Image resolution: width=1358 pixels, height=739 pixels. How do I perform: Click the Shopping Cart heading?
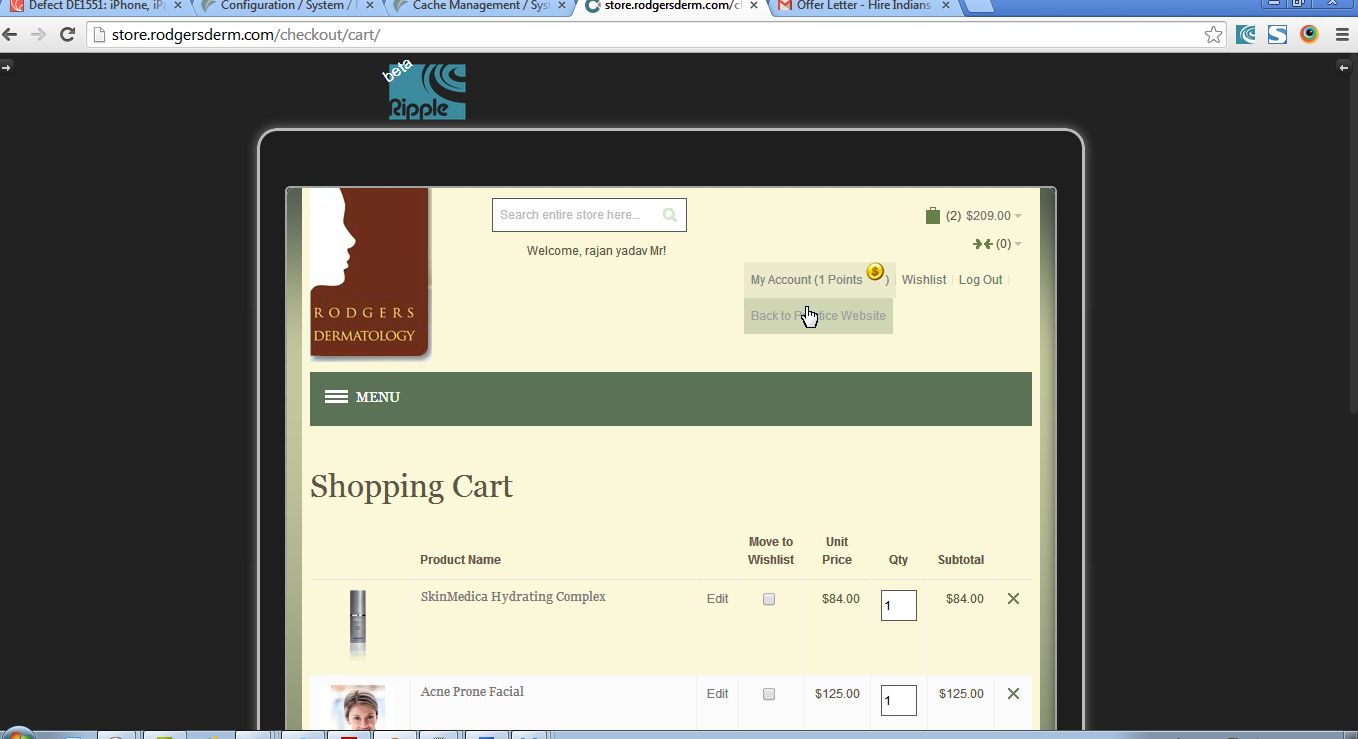[411, 486]
